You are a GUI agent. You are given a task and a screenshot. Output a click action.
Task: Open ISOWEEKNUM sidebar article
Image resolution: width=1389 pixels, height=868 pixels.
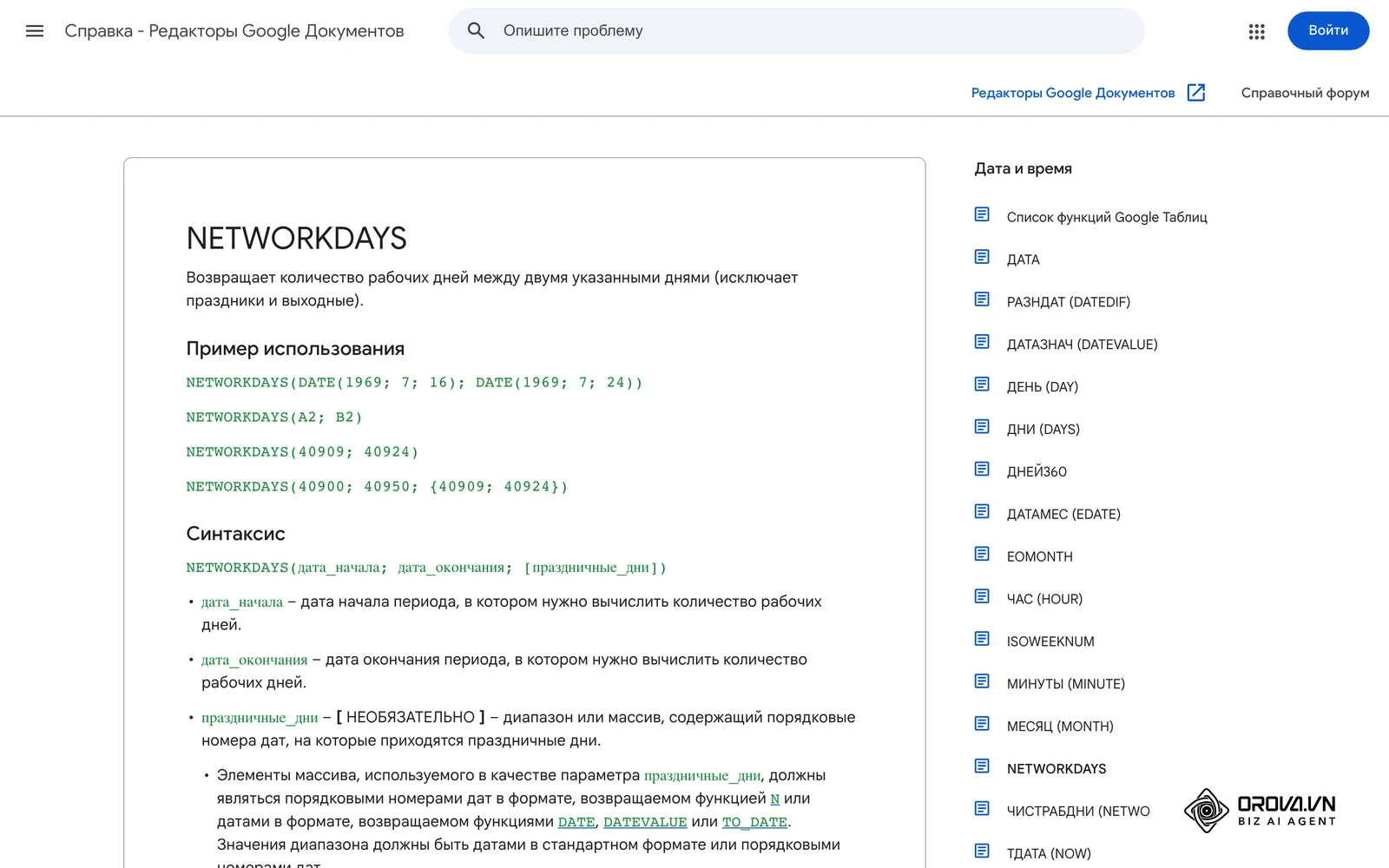click(x=1050, y=642)
